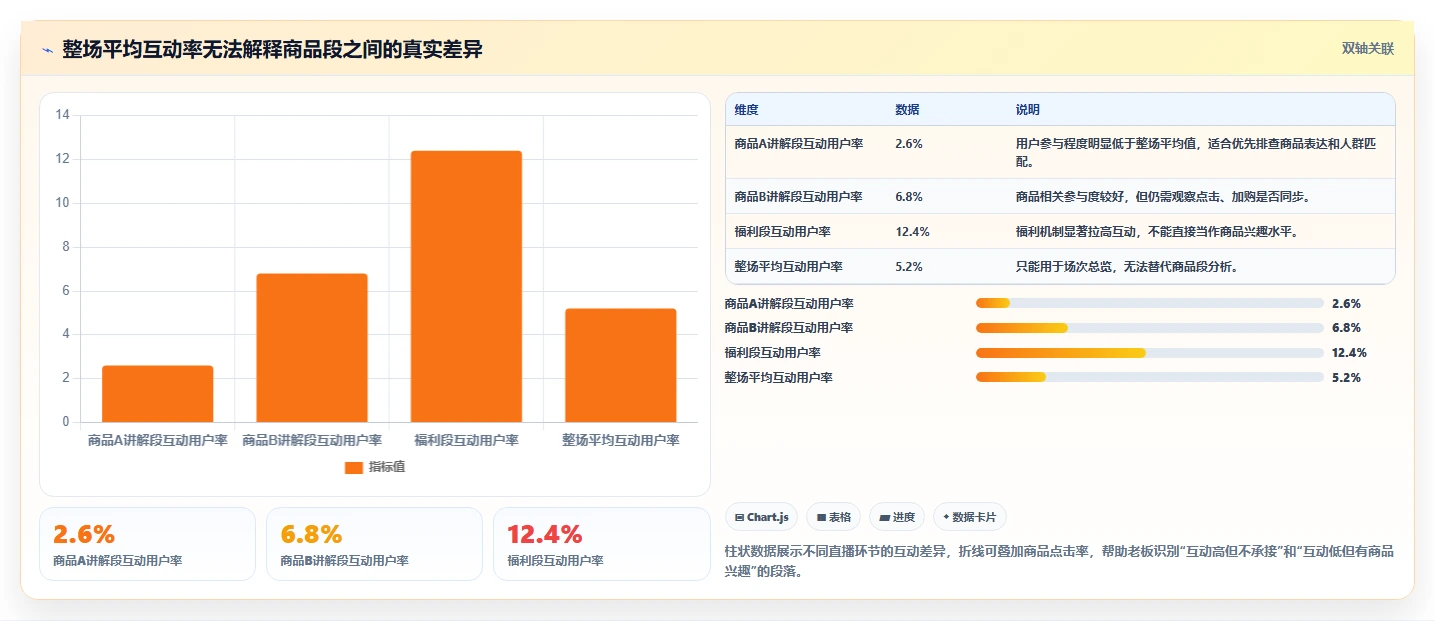Click table cell 商品A讲解段互动用户率

pos(798,144)
